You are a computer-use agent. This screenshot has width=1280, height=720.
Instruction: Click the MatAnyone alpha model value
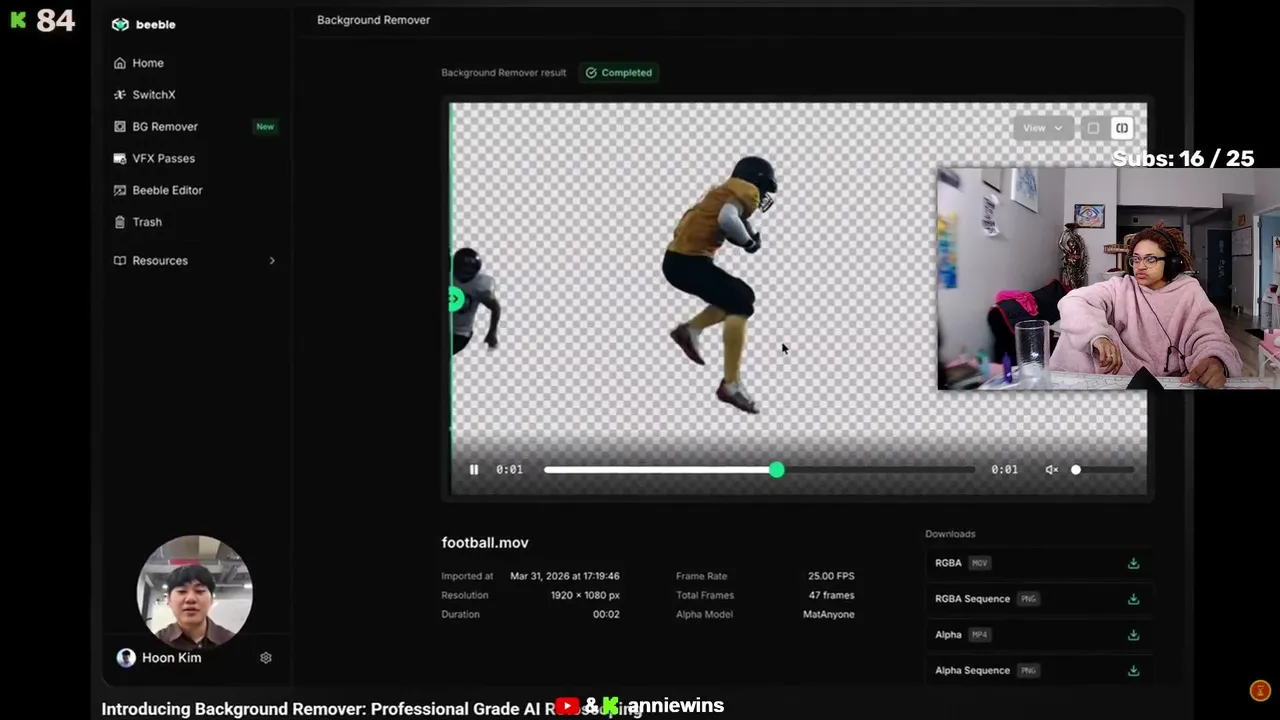[x=828, y=614]
